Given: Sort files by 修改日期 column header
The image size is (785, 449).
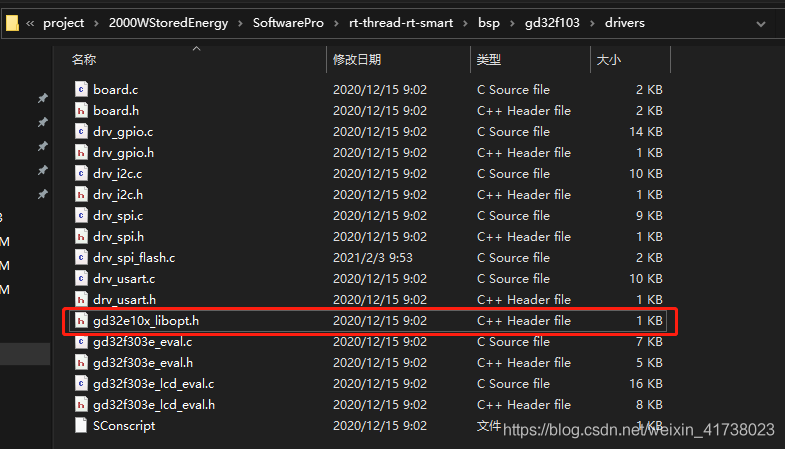Looking at the screenshot, I should point(357,60).
